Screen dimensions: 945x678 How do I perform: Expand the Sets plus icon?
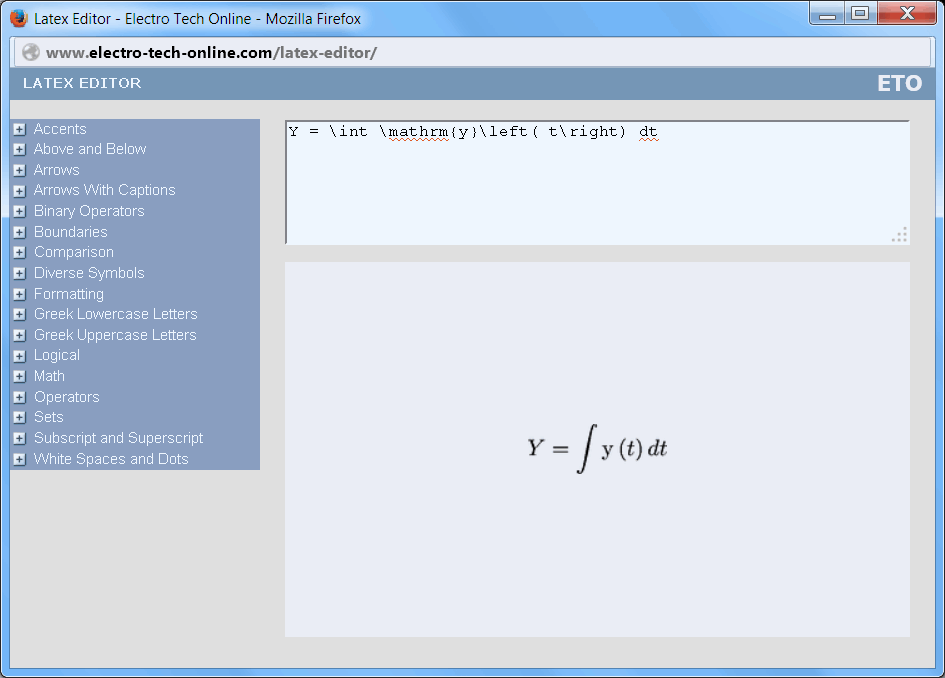20,418
